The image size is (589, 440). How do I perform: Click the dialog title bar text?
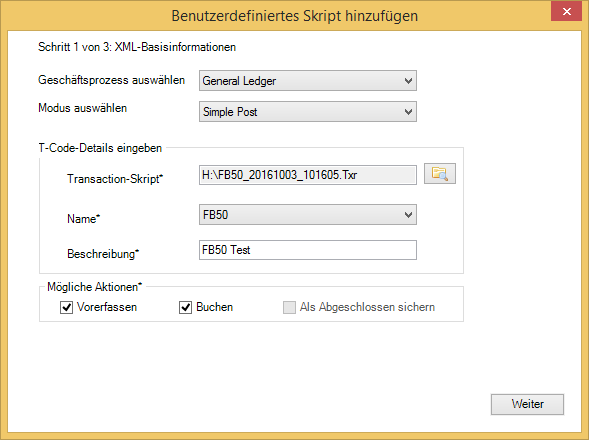(x=294, y=16)
